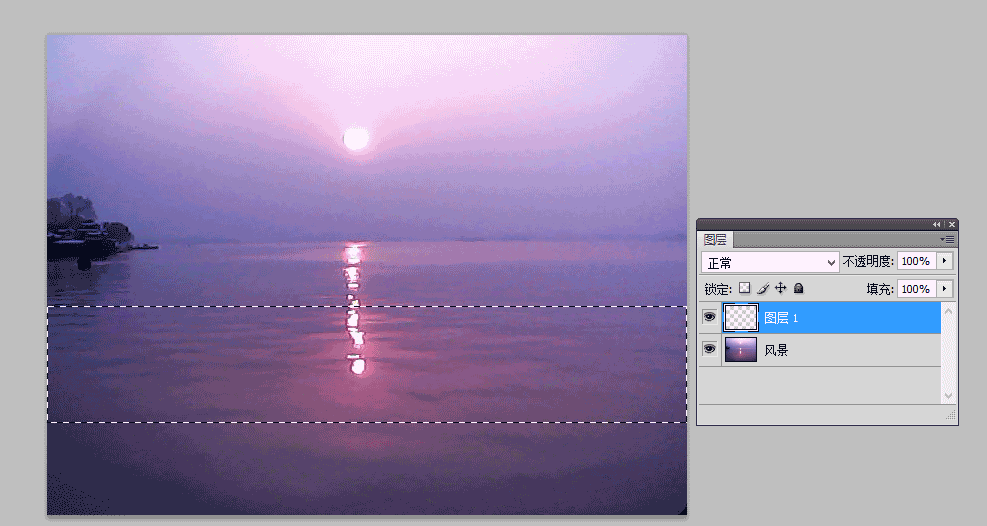Toggle lock position move icon

pos(781,288)
